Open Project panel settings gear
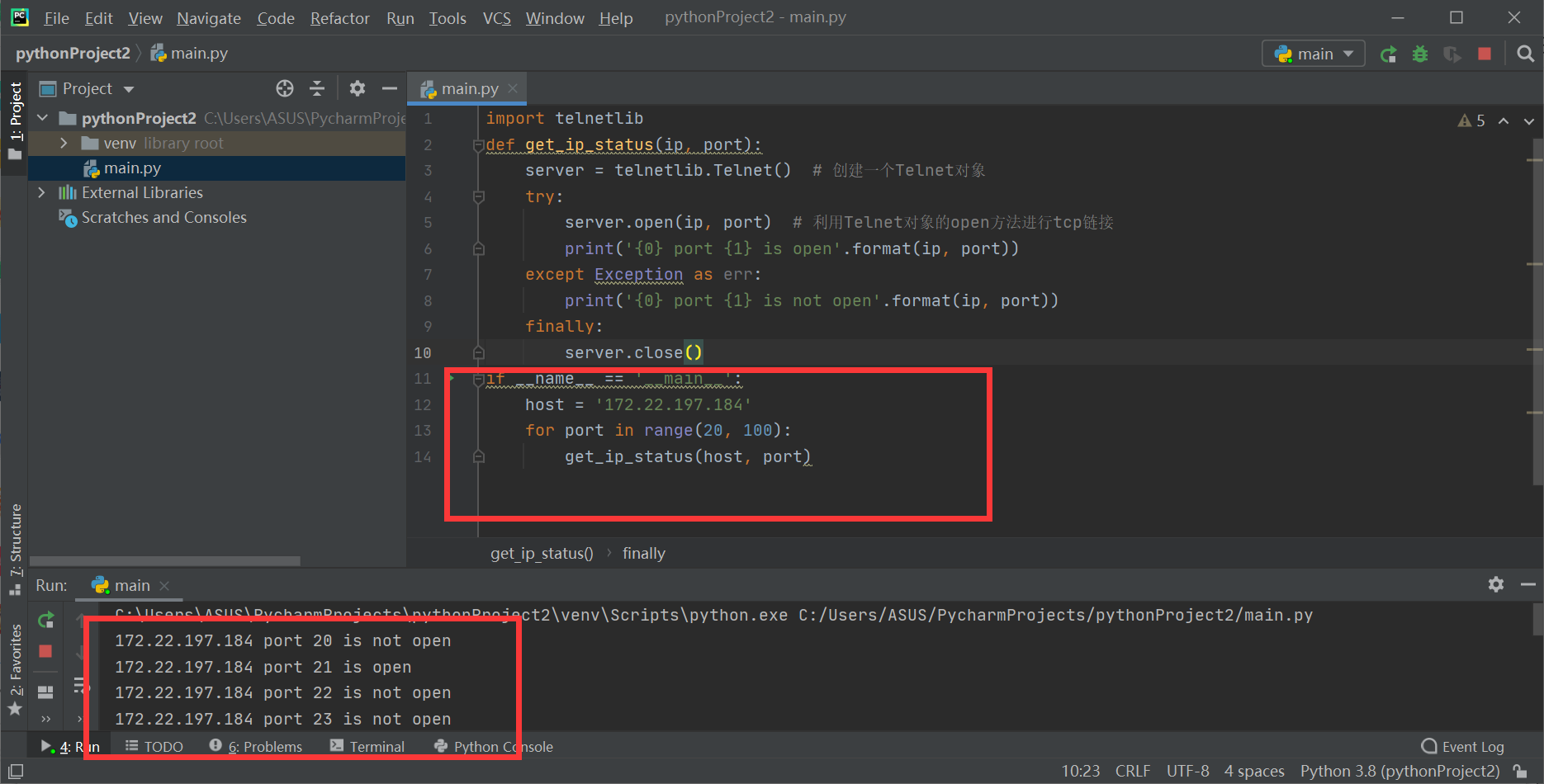 pyautogui.click(x=358, y=88)
